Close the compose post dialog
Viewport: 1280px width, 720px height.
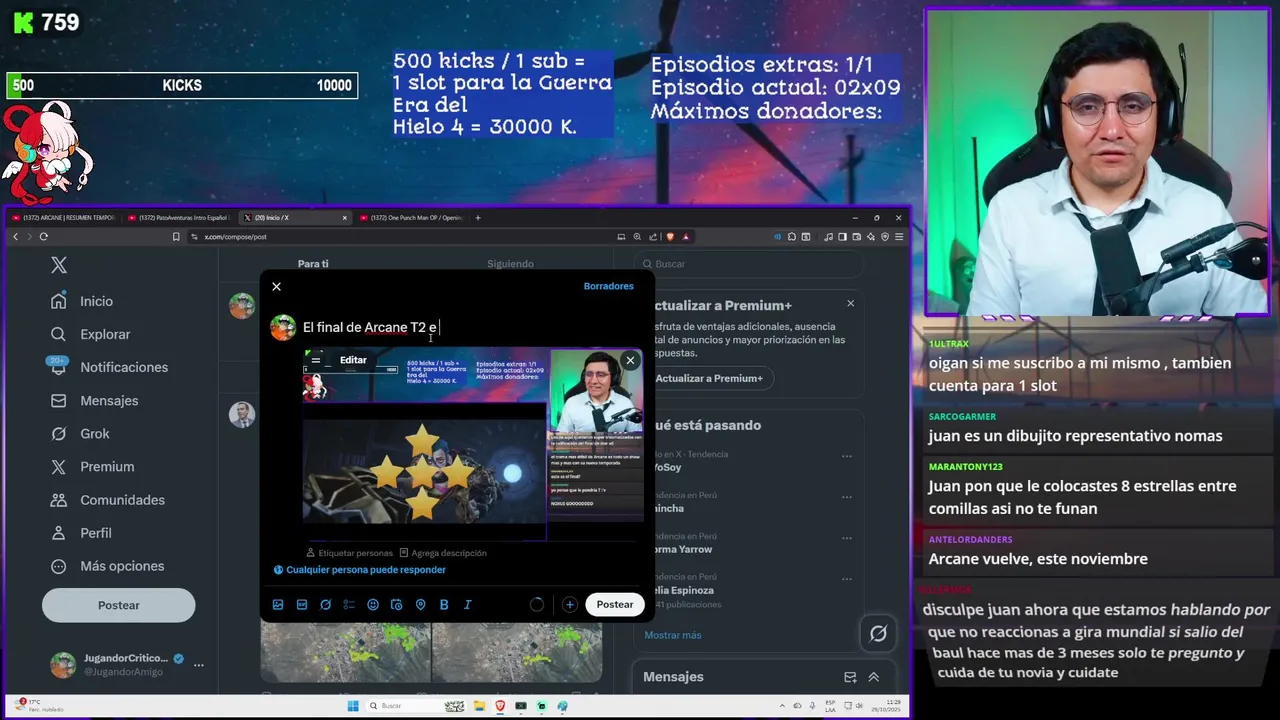pyautogui.click(x=277, y=287)
